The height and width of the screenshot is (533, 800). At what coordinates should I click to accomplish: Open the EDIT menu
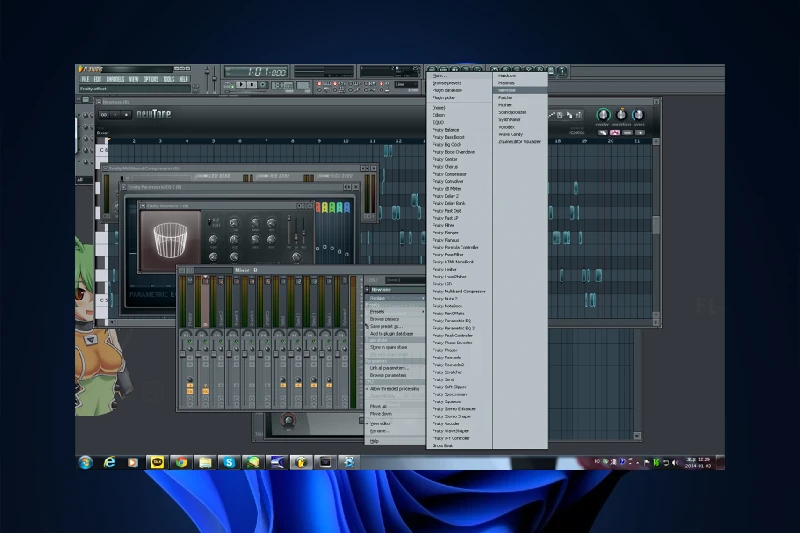[97, 79]
